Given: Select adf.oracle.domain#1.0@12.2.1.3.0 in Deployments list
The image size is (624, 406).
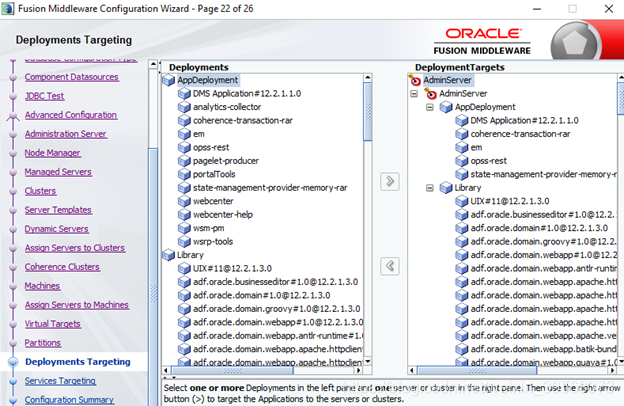Looking at the screenshot, I should coord(261,295).
